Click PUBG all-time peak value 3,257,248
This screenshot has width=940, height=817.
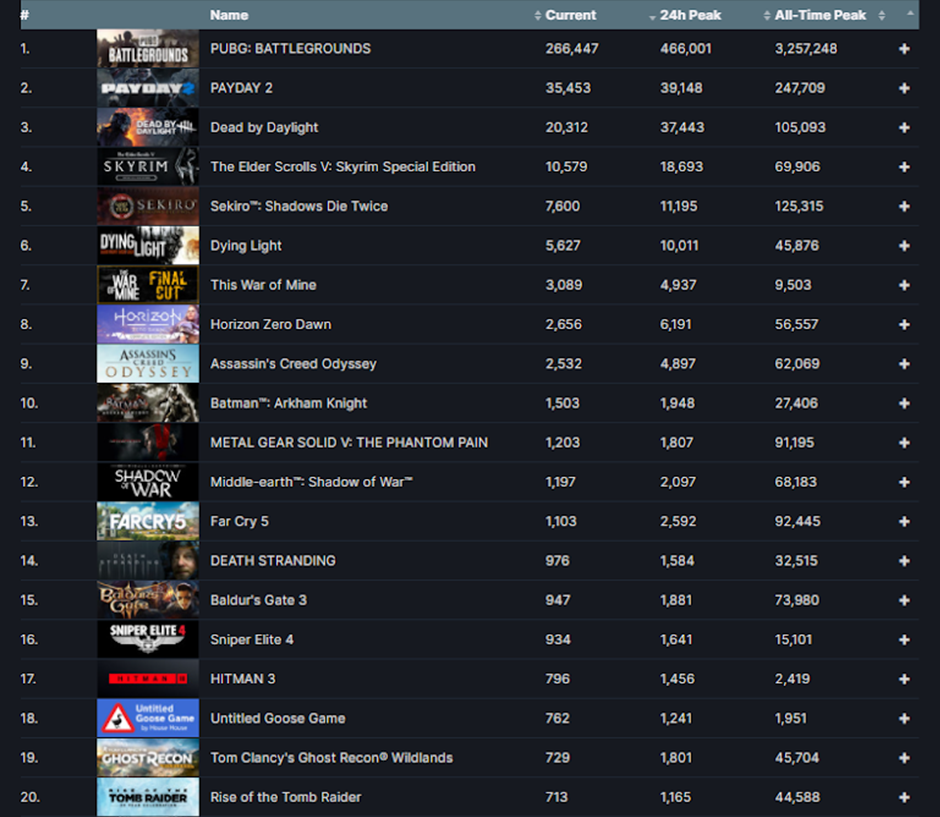[x=806, y=49]
